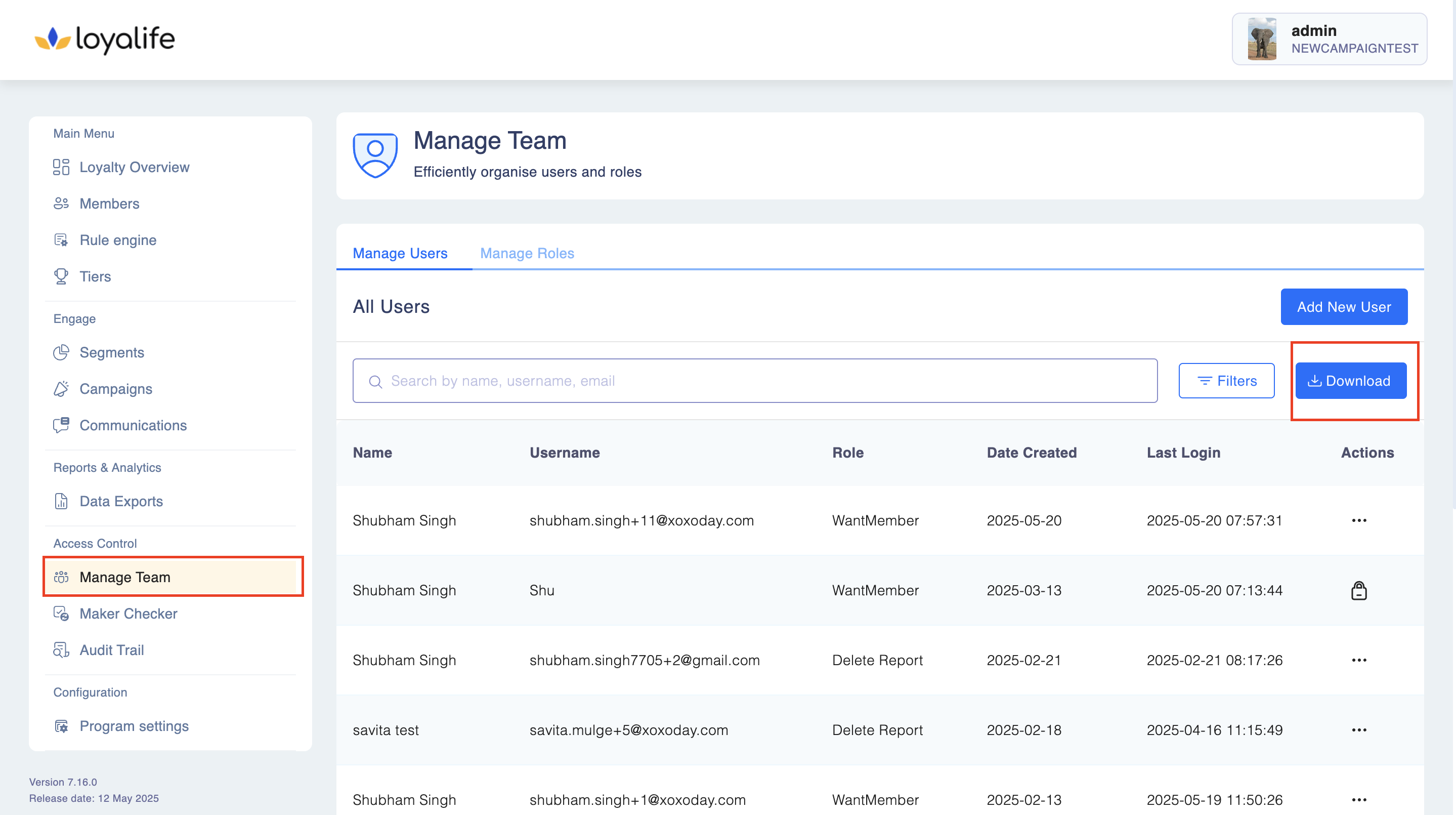Click the Loyalty Overview dashboard icon
1456x815 pixels.
(61, 168)
